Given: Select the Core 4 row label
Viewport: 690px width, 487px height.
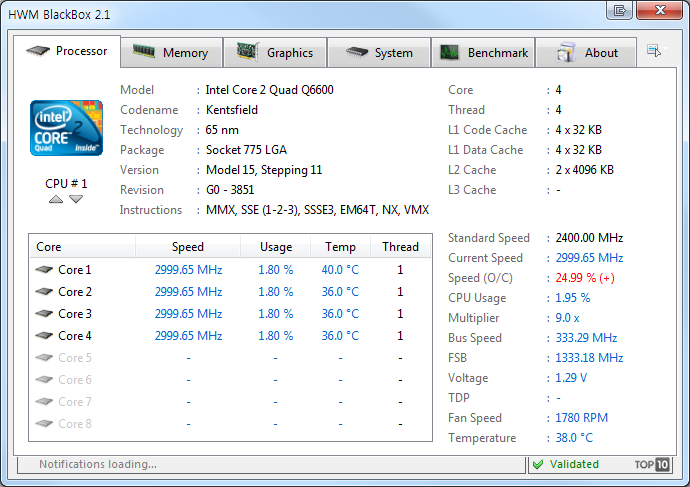Looking at the screenshot, I should (x=75, y=336).
